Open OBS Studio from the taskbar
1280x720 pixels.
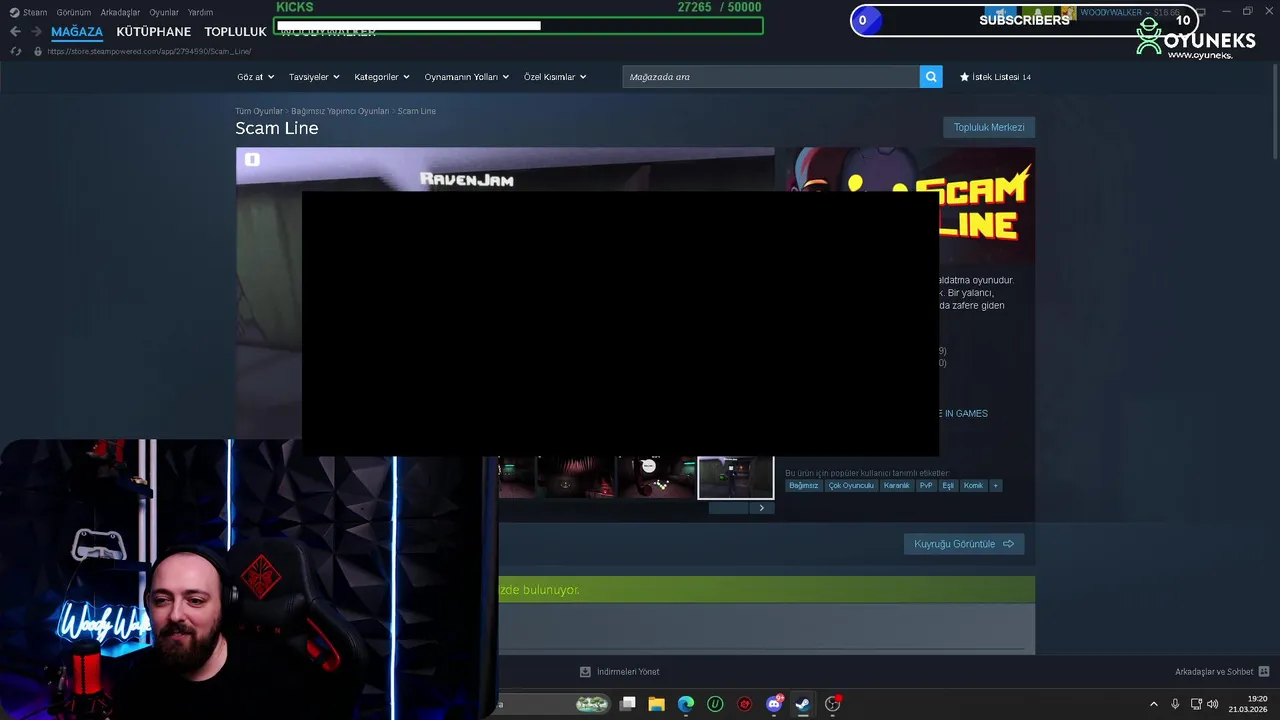832,704
